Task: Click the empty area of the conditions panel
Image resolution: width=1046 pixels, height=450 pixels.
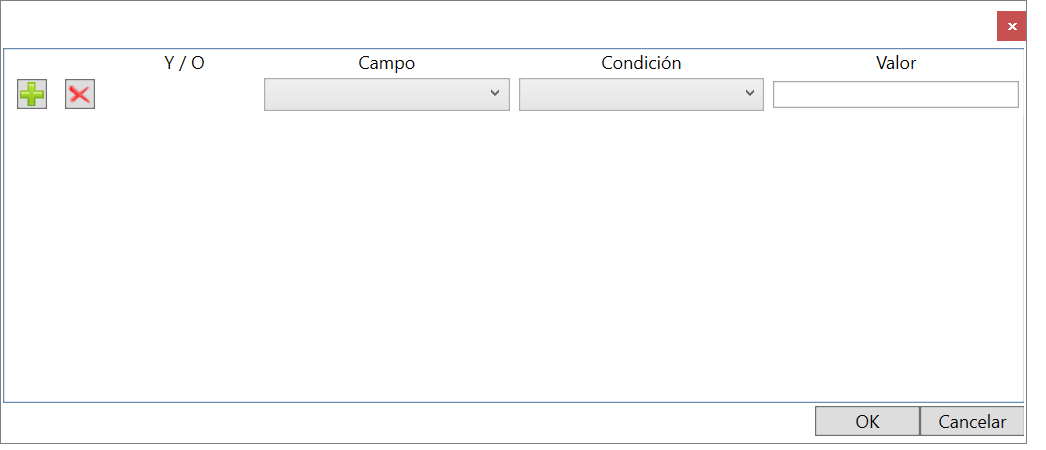Action: pyautogui.click(x=514, y=257)
